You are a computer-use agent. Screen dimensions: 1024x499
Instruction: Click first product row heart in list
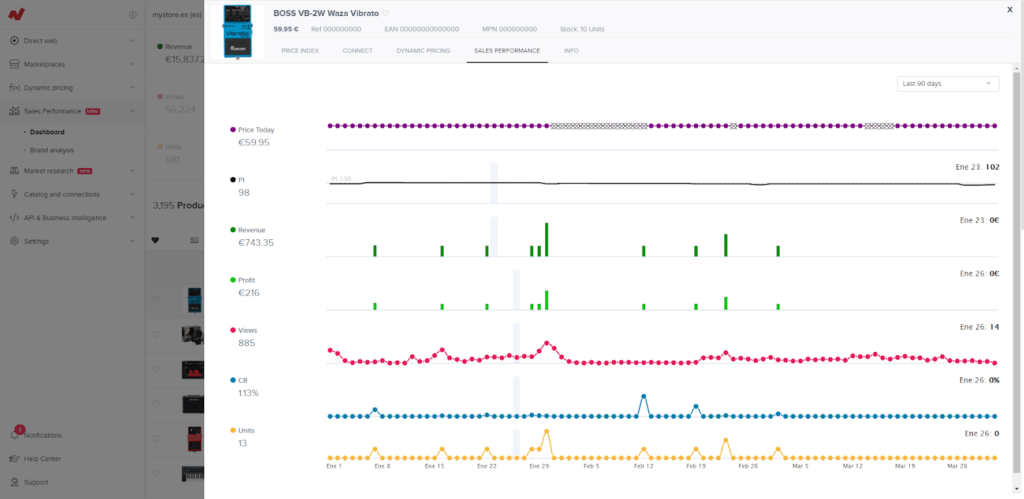[155, 300]
